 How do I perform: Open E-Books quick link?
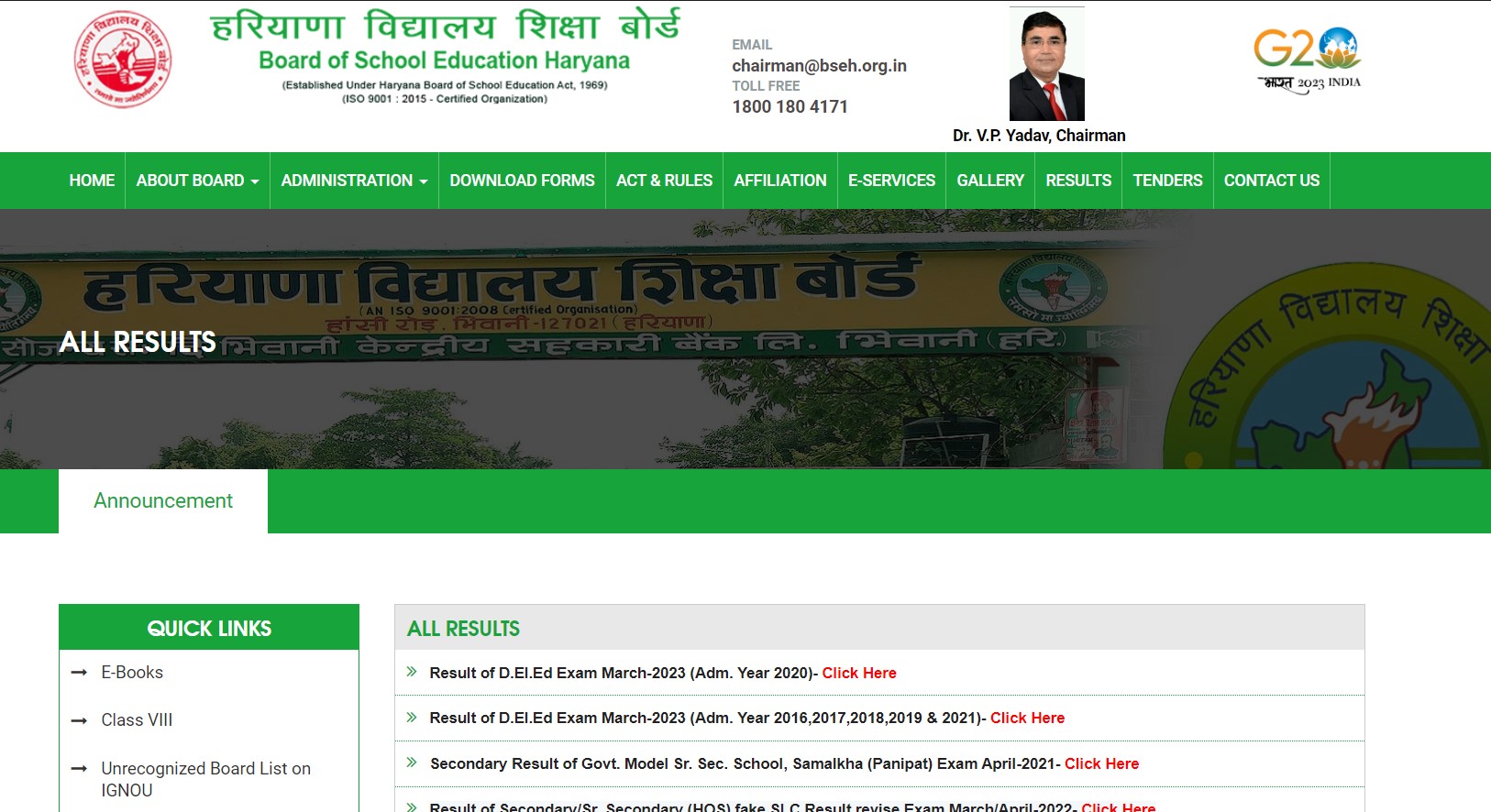(132, 672)
